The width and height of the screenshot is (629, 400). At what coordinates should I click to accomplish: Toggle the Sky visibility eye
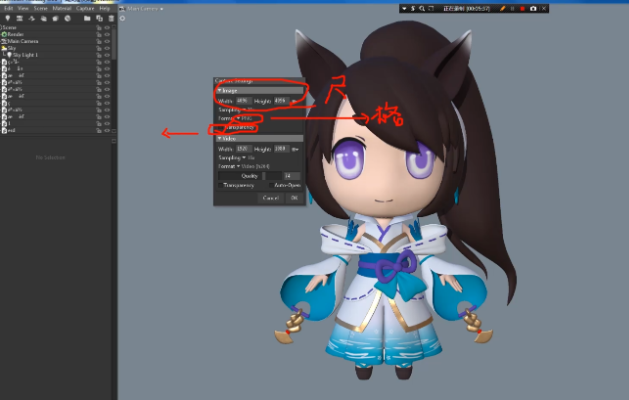[107, 48]
